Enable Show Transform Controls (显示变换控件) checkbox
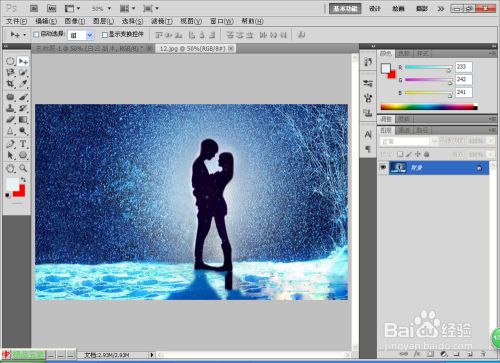500x363 pixels. [x=105, y=35]
